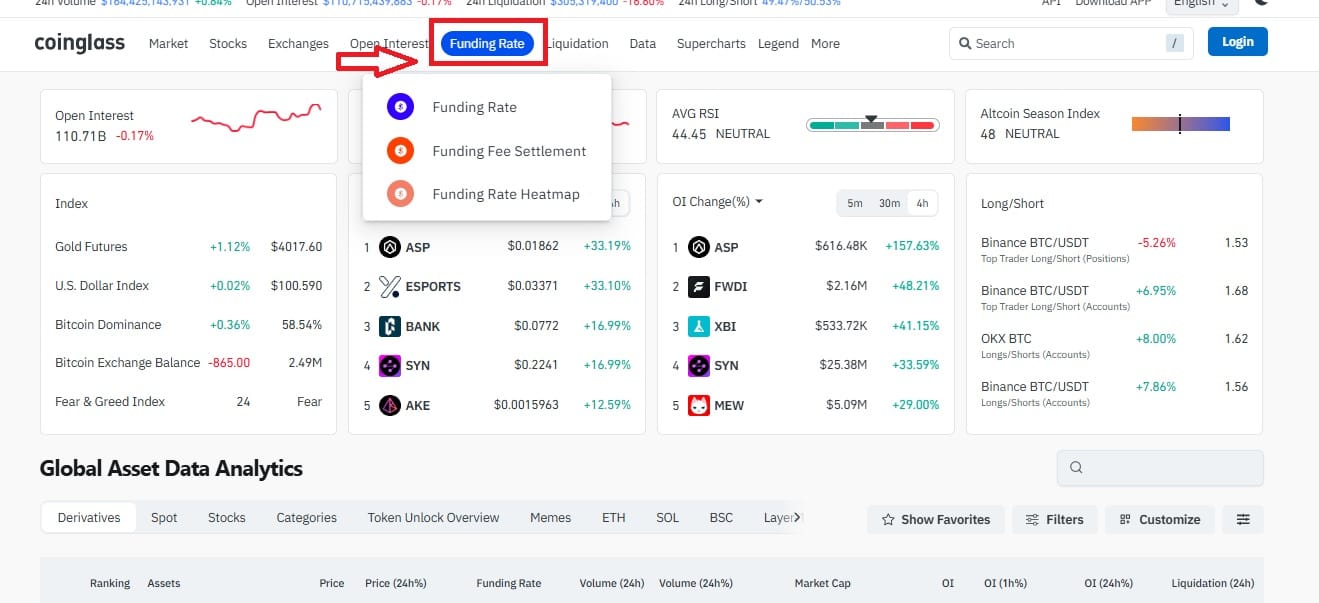The width and height of the screenshot is (1319, 603).
Task: Switch to the Memes tab
Action: (x=550, y=517)
